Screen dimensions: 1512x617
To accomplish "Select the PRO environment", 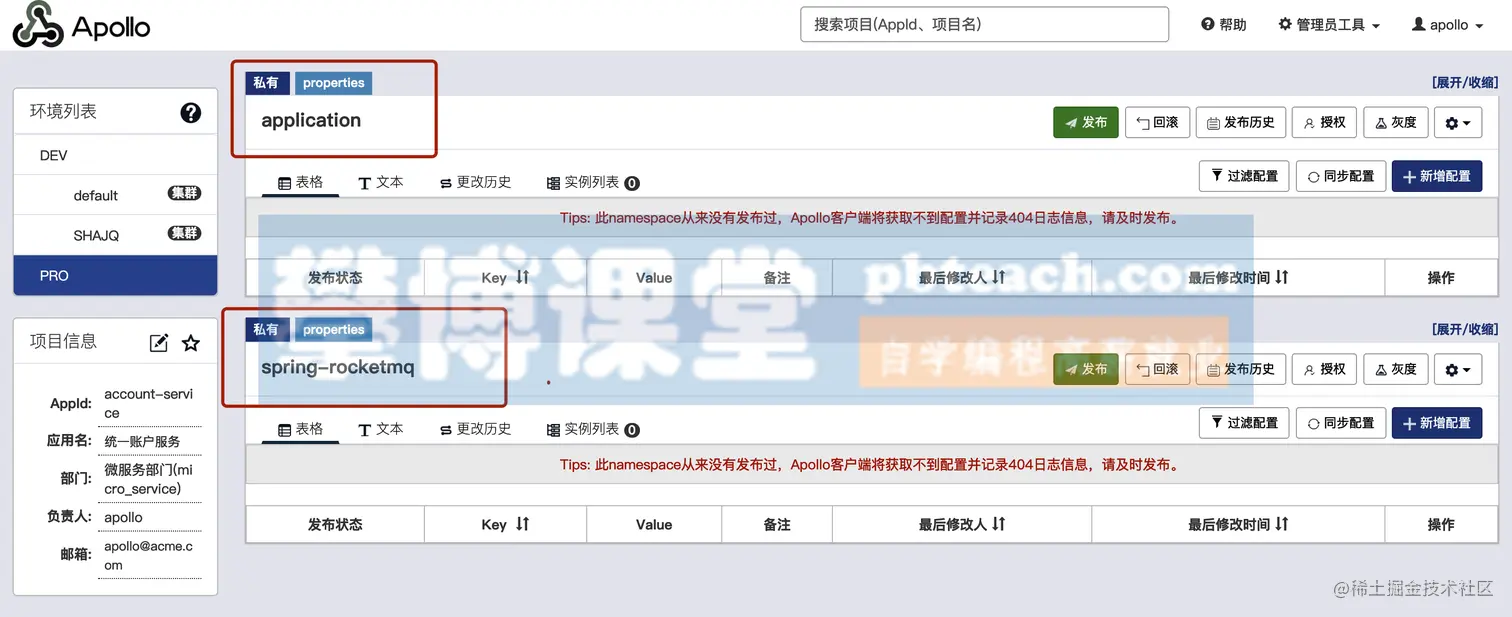I will (x=115, y=275).
